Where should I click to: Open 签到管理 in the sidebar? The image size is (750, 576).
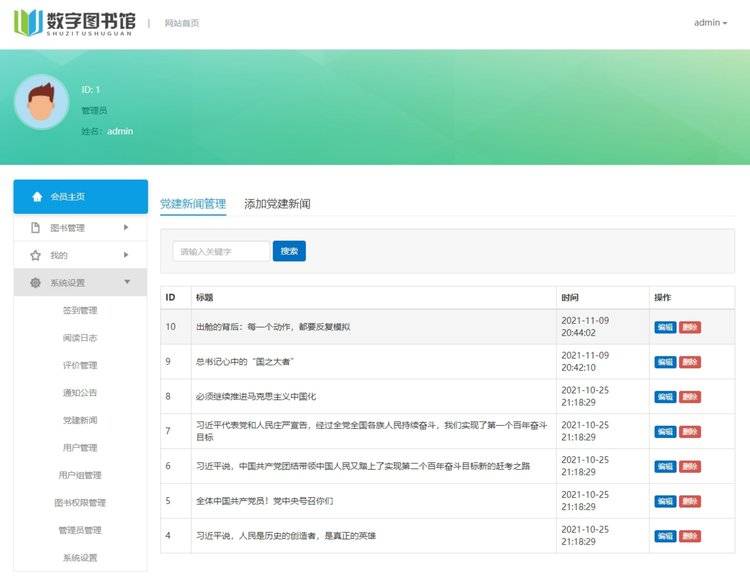pyautogui.click(x=80, y=310)
